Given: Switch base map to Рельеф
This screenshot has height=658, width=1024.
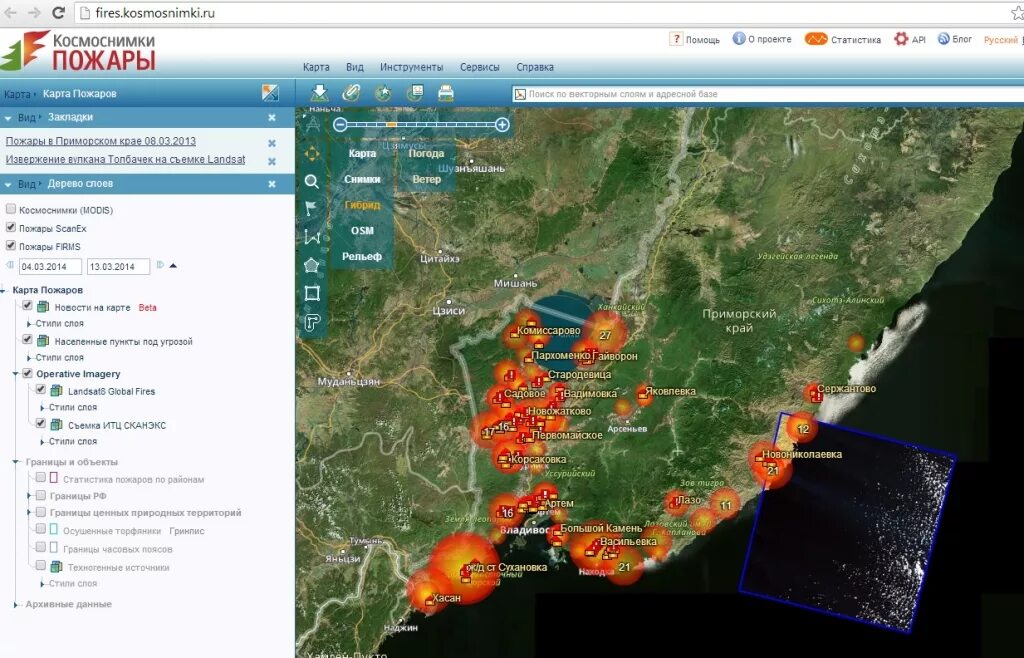Looking at the screenshot, I should (x=362, y=257).
